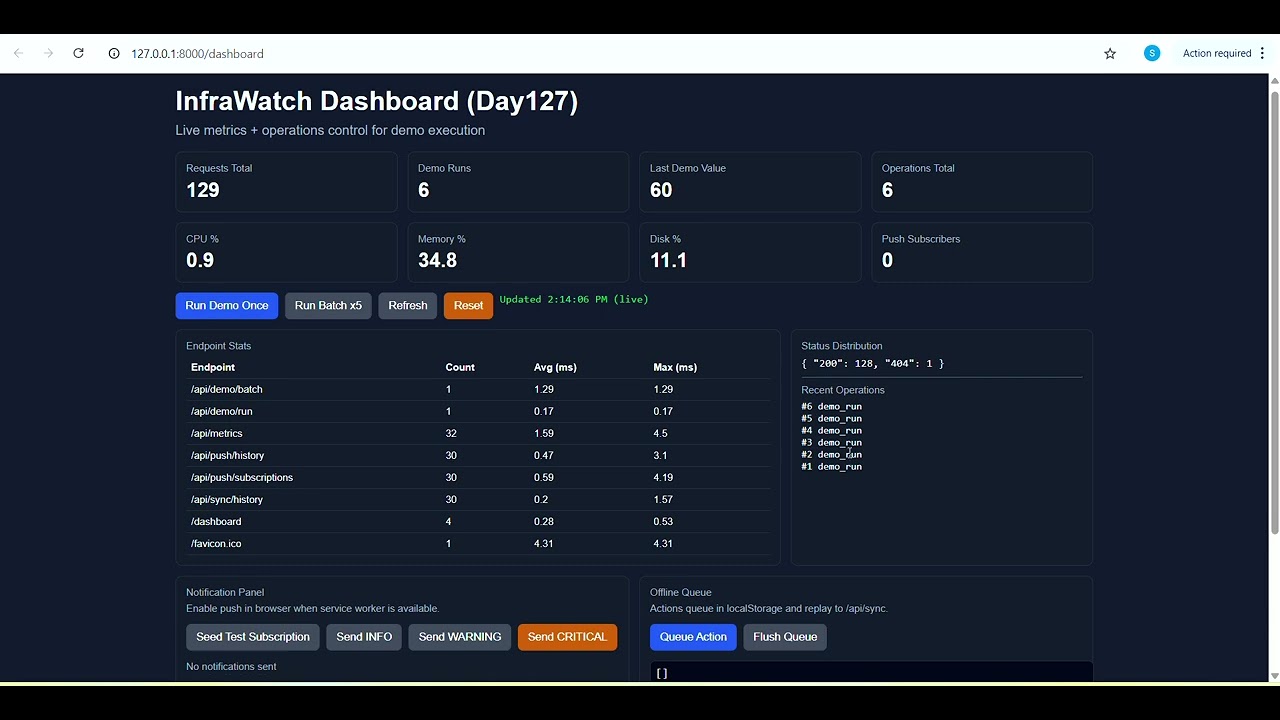The width and height of the screenshot is (1280, 720).
Task: Click the Offline Queue empty array box
Action: point(871,672)
